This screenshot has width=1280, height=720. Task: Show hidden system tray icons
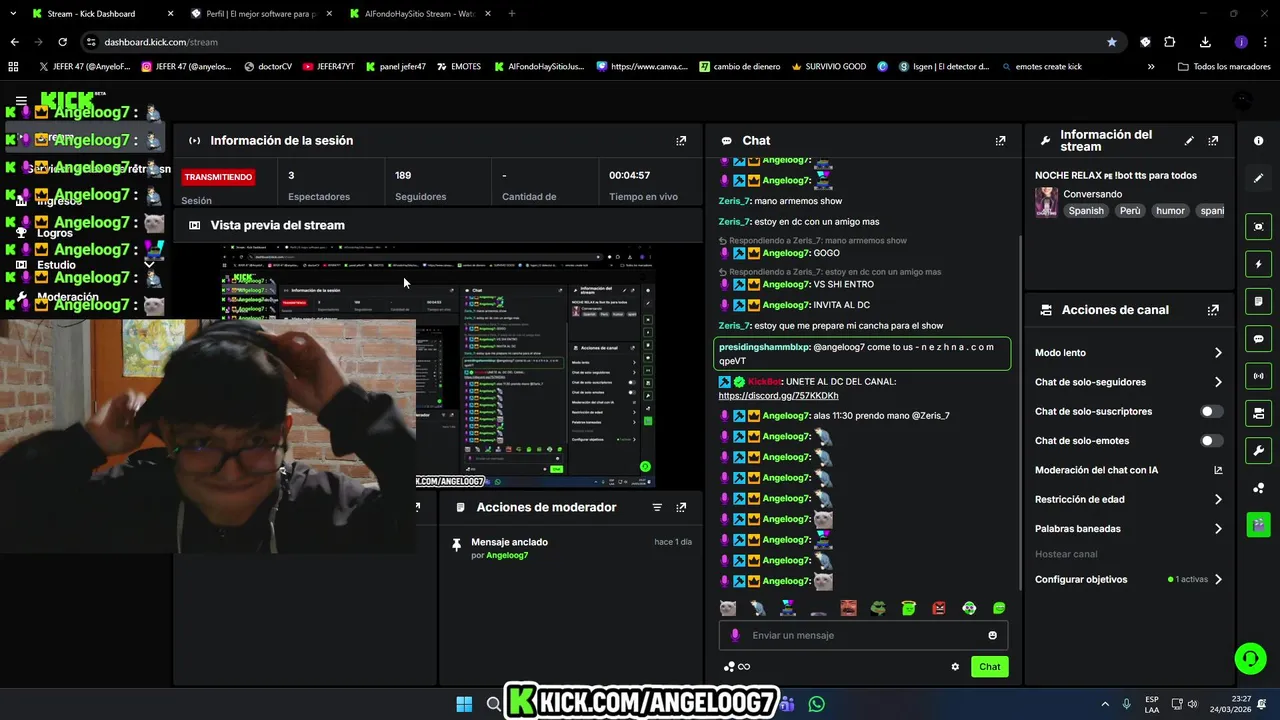pyautogui.click(x=1105, y=704)
